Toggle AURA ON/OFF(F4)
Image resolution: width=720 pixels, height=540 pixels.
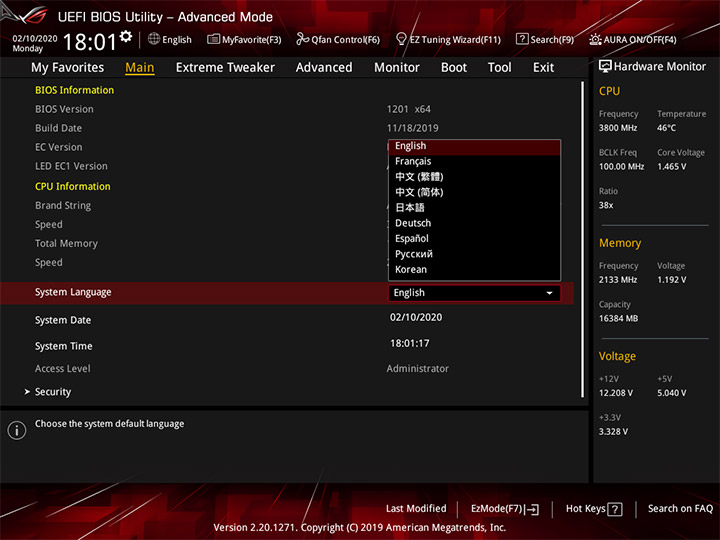click(x=633, y=39)
